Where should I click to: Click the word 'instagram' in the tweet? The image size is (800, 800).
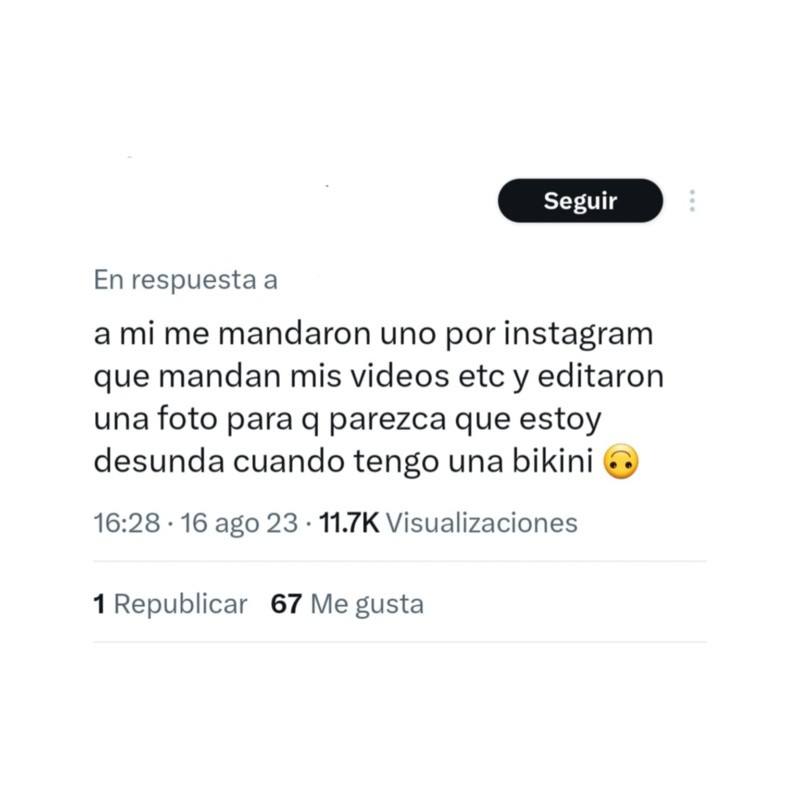(578, 335)
